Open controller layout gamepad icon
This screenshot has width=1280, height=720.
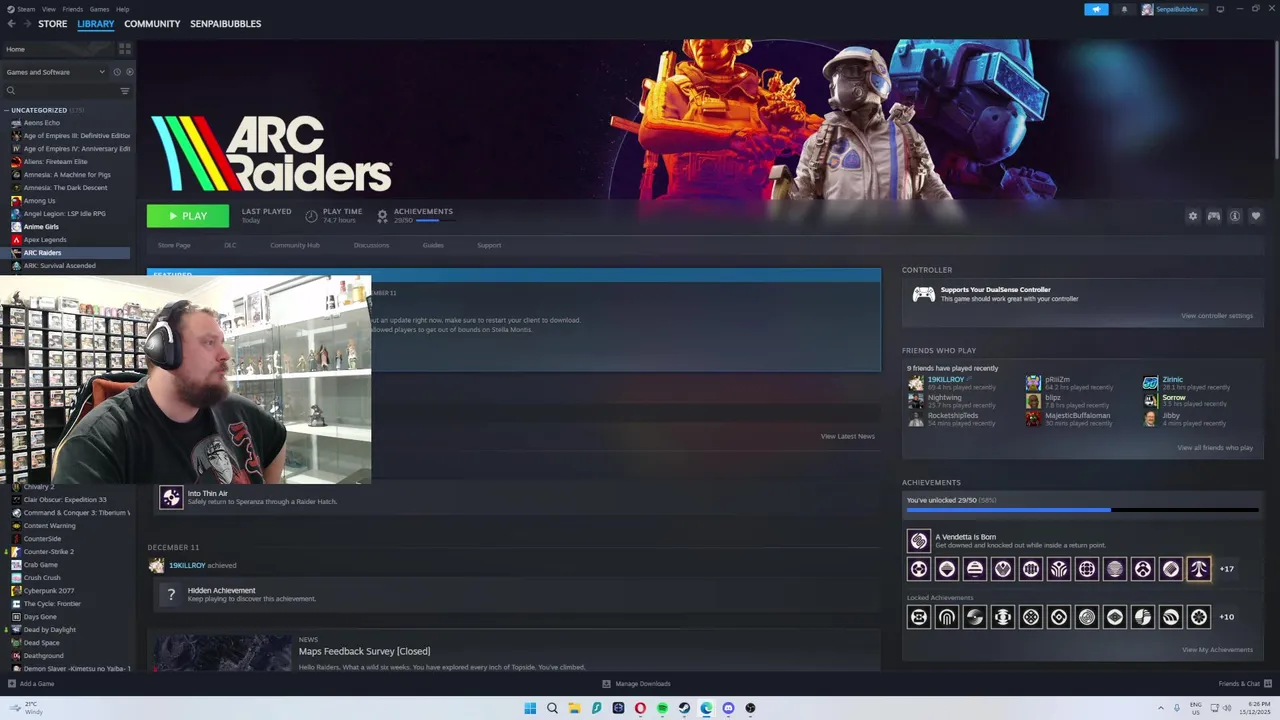[x=1213, y=216]
